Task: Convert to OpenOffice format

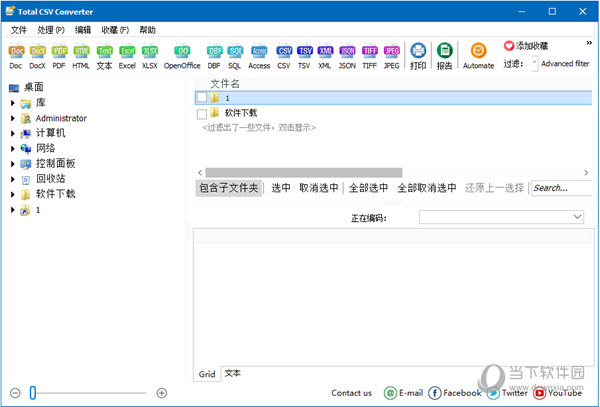Action: coord(182,57)
